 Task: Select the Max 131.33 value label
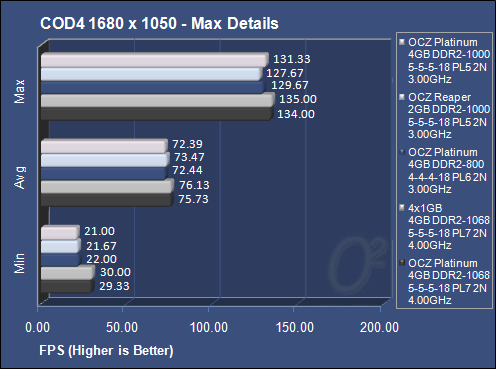(x=292, y=59)
